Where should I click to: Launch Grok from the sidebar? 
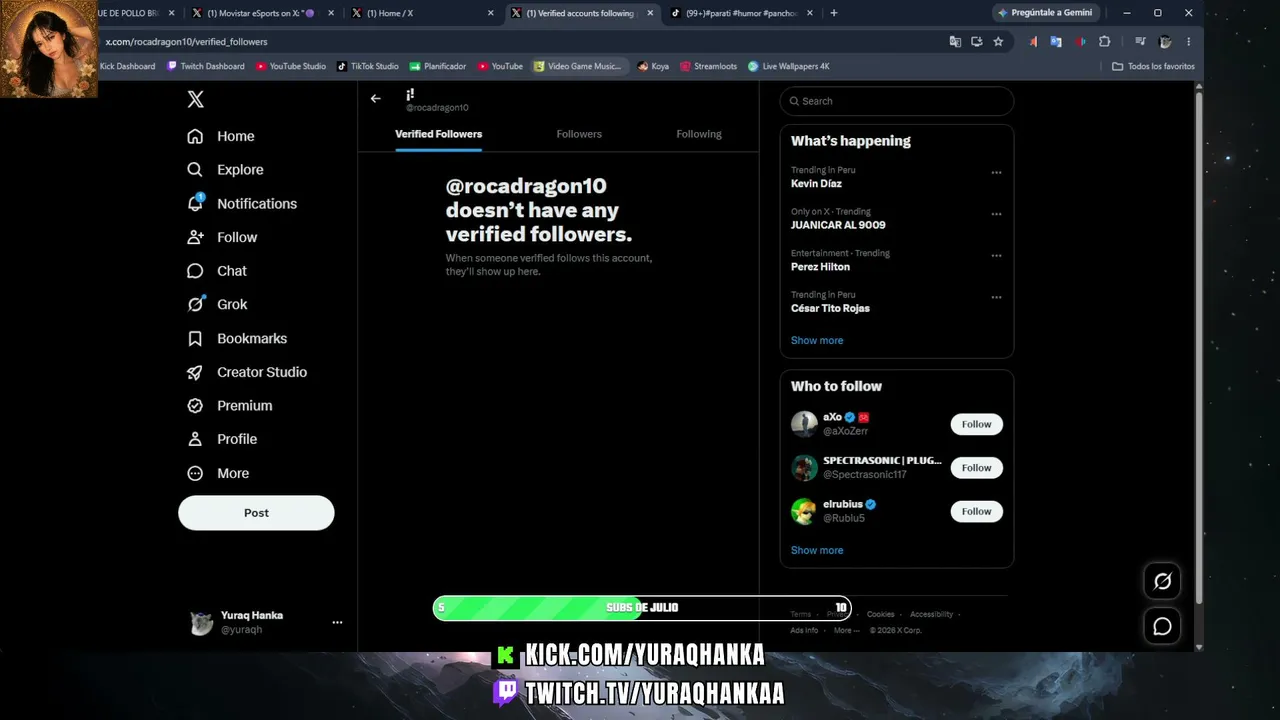coord(217,304)
